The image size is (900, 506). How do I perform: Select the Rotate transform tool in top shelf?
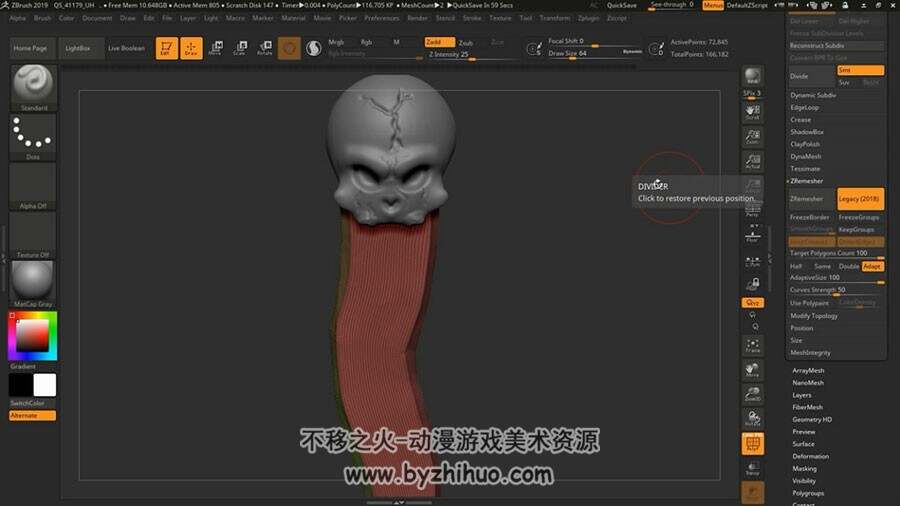[265, 48]
